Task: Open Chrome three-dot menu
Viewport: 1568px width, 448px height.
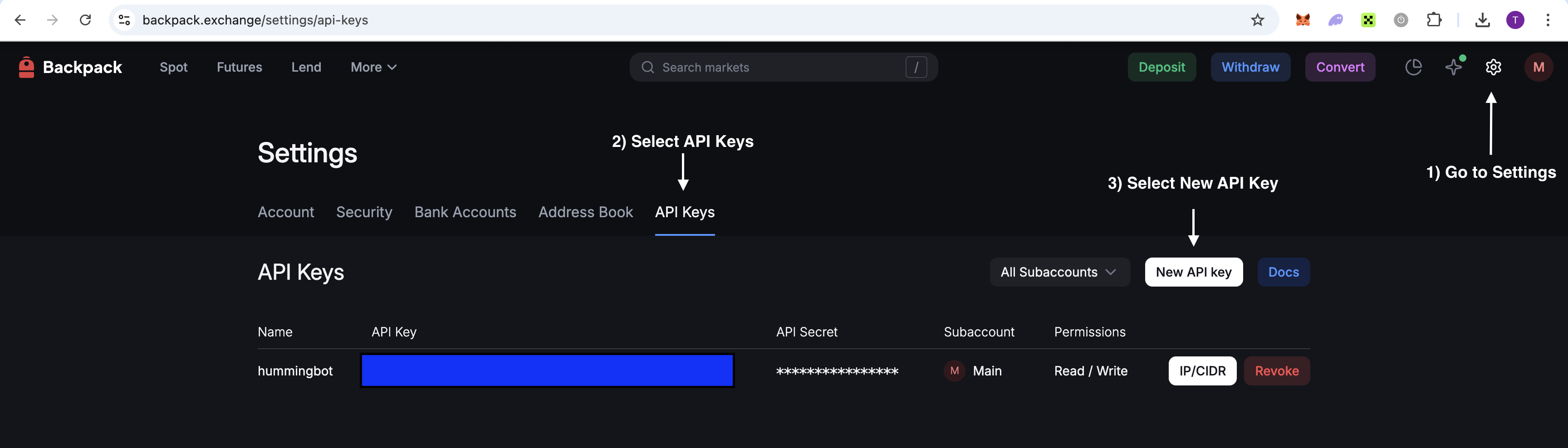Action: [1548, 20]
